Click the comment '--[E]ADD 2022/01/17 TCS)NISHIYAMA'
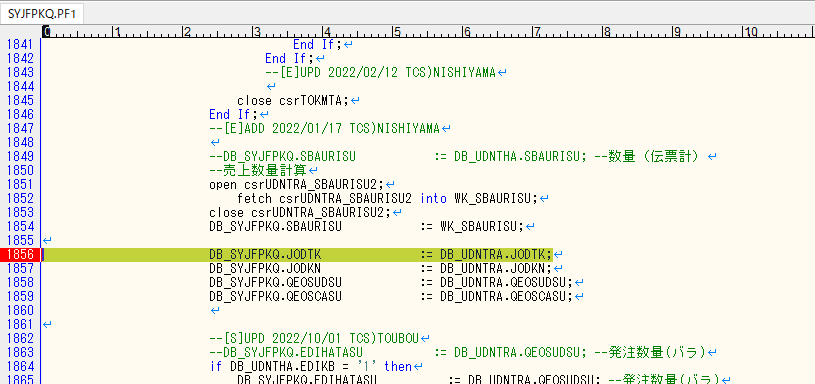 point(324,128)
